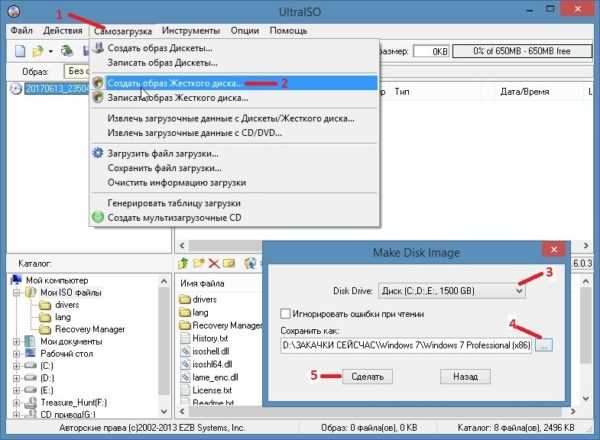600x440 pixels.
Task: Collapse the Мои ISO файлы tree node
Action: pyautogui.click(x=16, y=293)
